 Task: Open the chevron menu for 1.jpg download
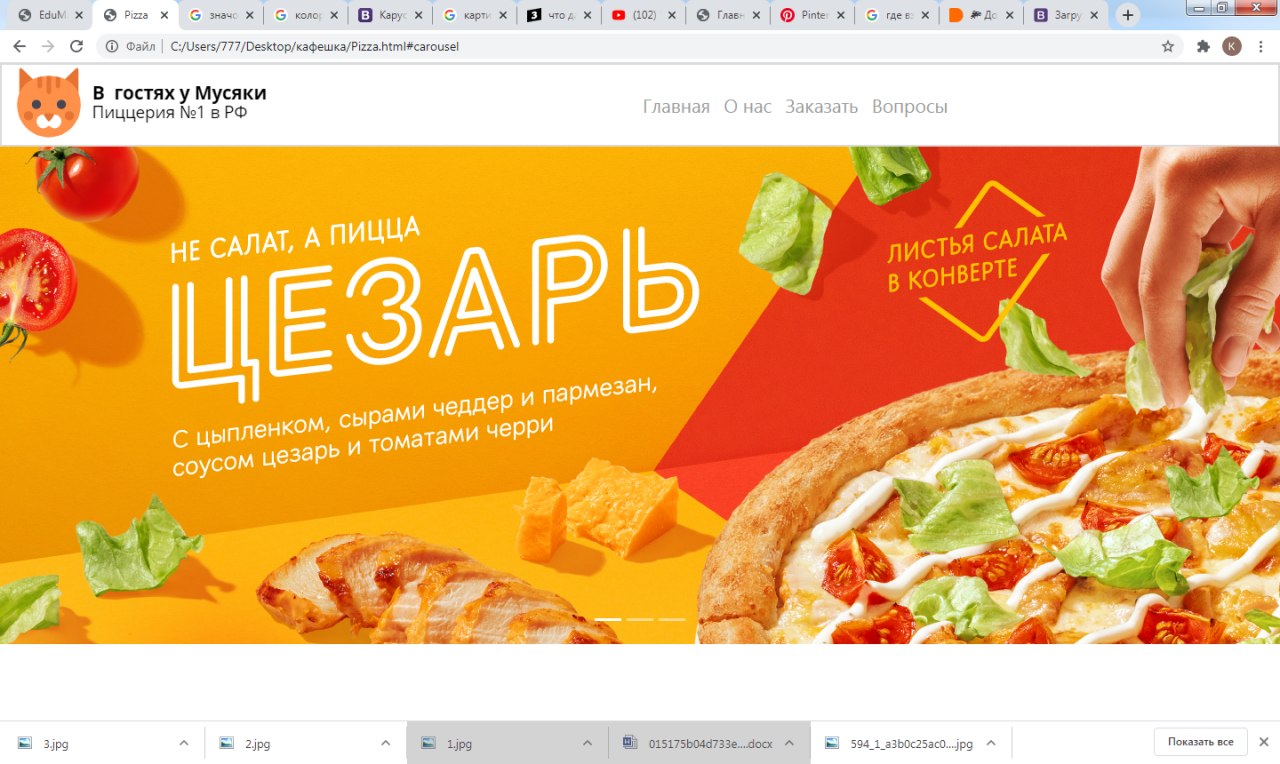click(588, 743)
